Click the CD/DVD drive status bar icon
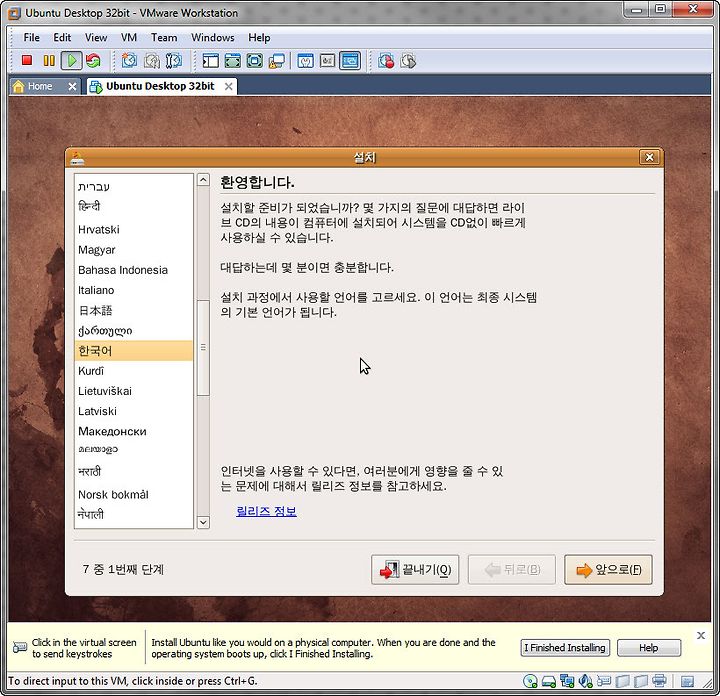 coord(530,681)
